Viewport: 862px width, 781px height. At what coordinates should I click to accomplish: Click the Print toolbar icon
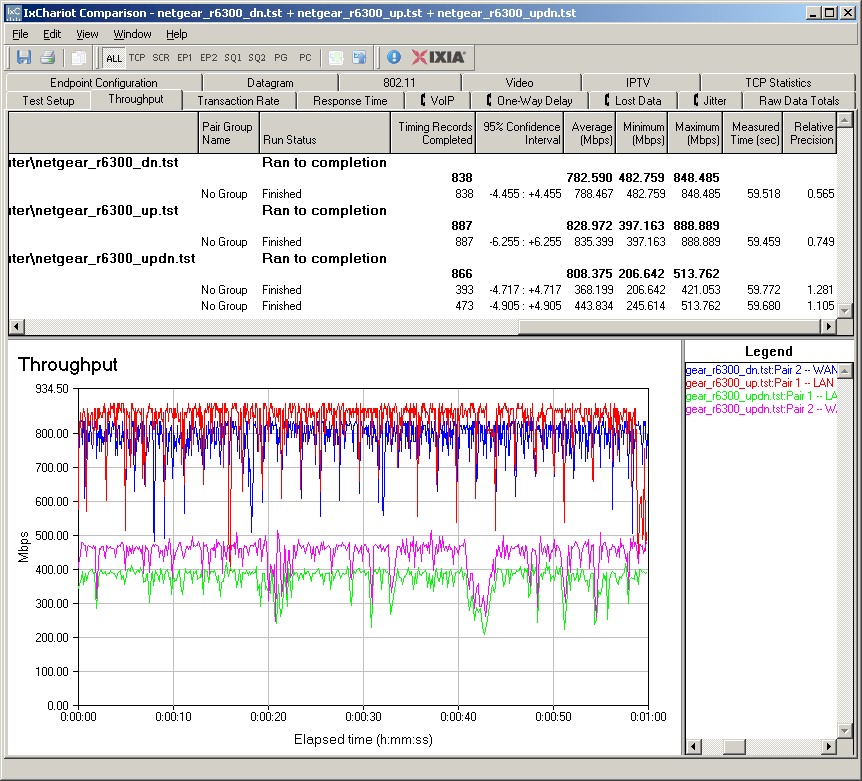point(48,57)
